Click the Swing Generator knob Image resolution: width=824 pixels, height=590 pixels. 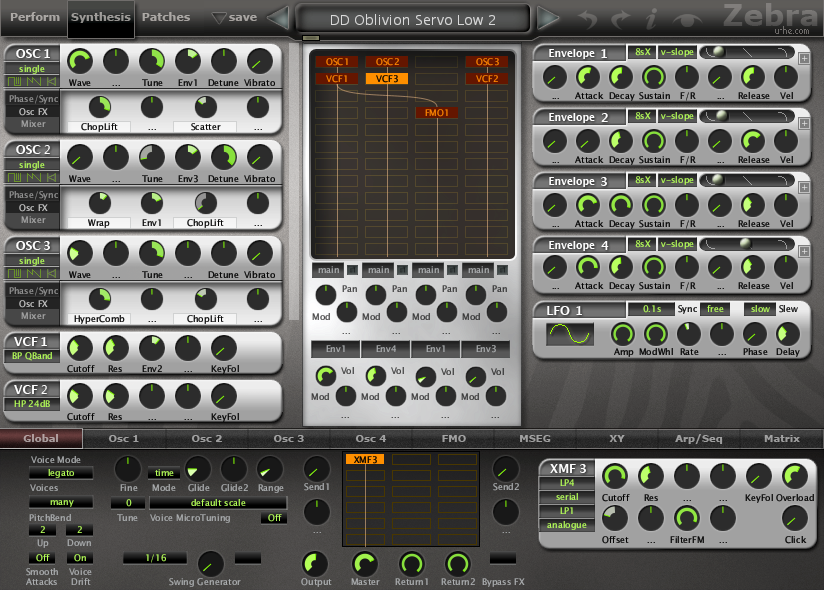[211, 564]
